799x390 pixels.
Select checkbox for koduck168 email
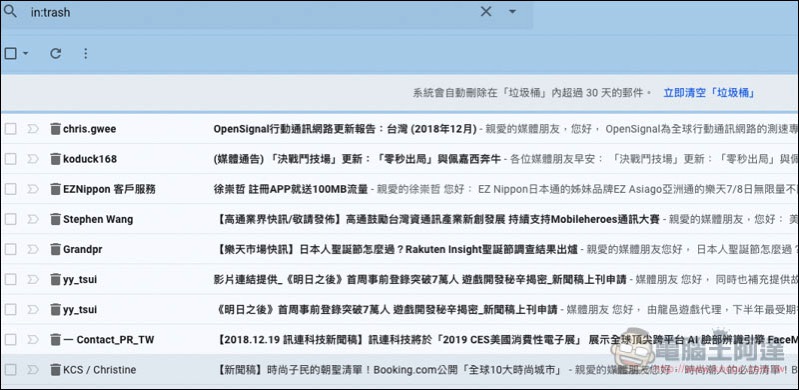tap(10, 159)
